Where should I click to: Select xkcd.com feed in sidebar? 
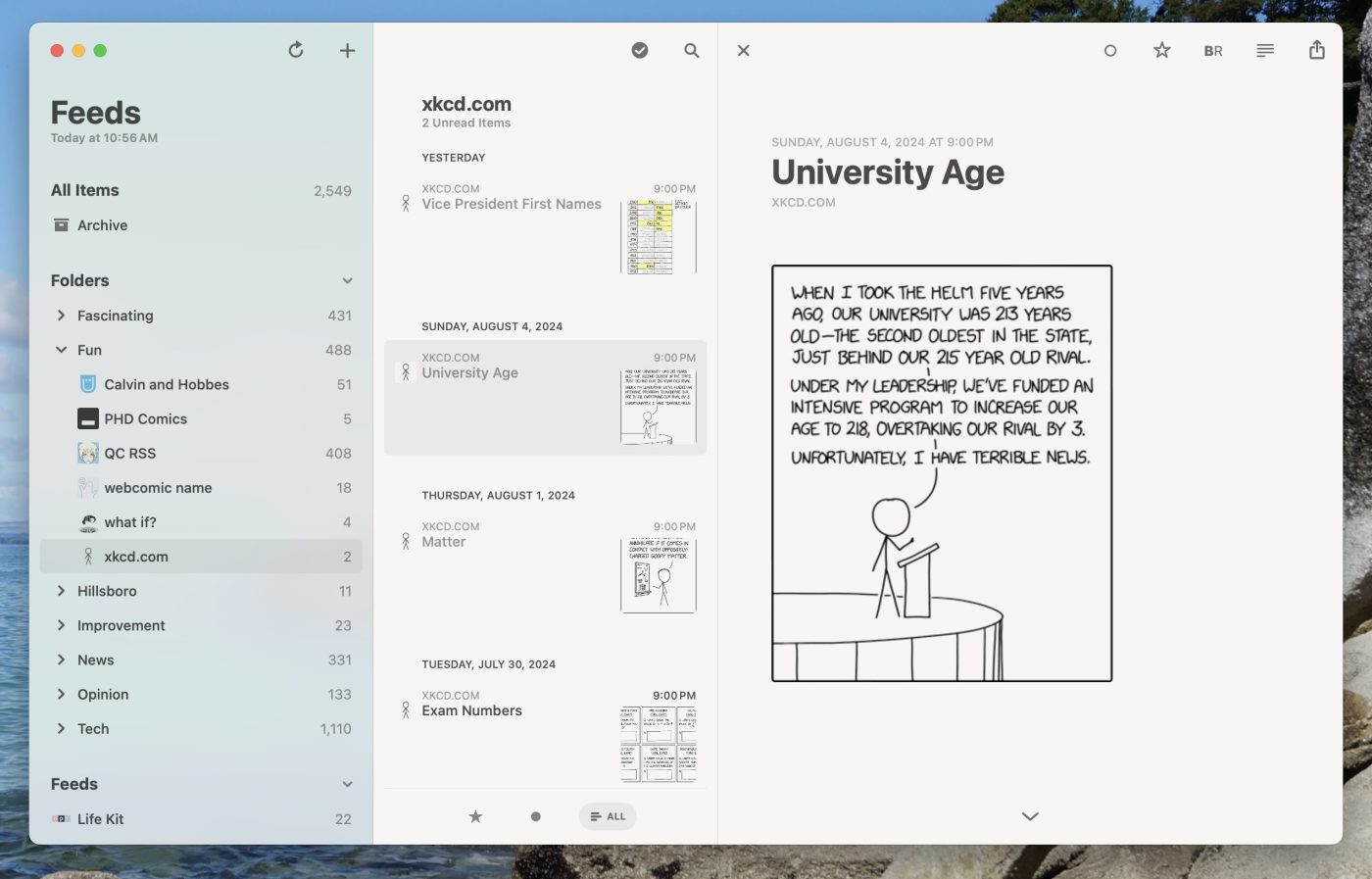[201, 557]
